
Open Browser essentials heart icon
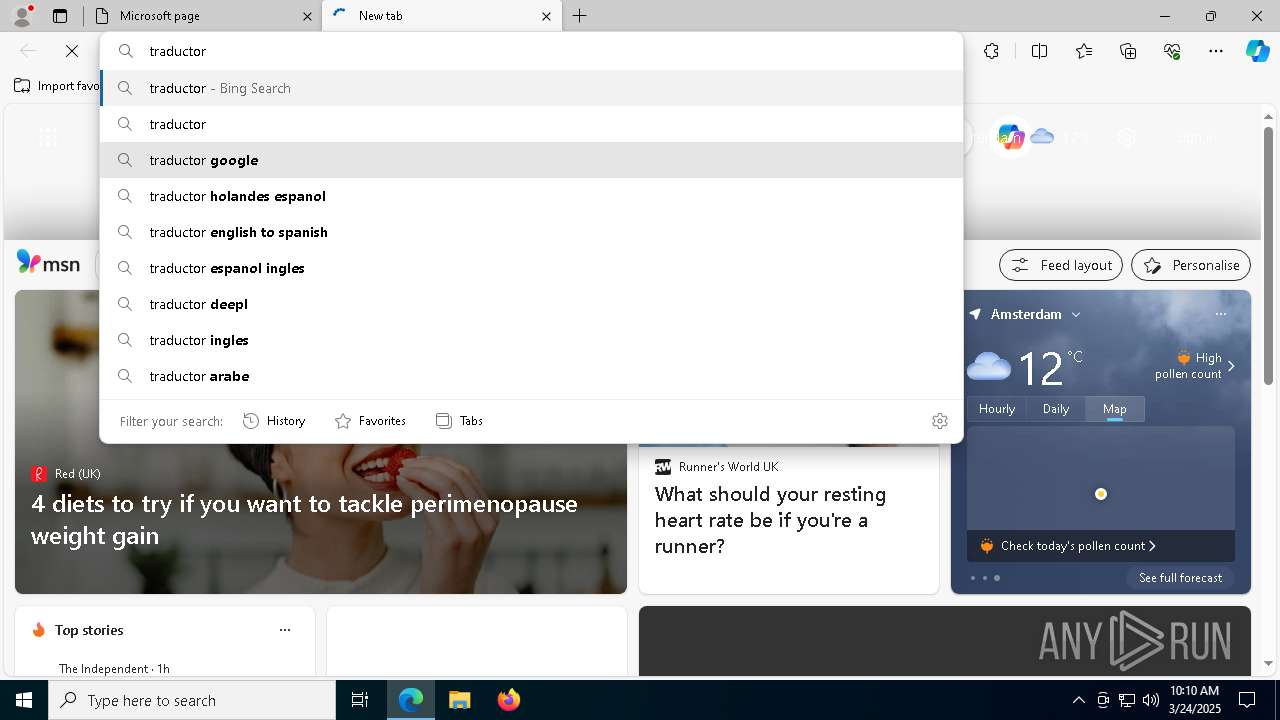coord(1172,51)
